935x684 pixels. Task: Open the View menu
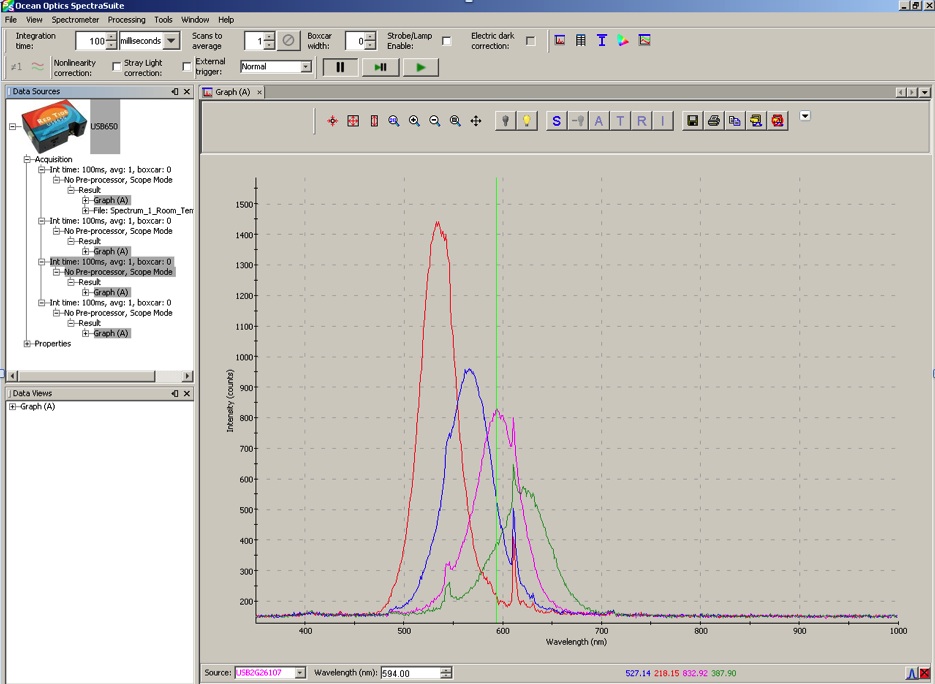(x=34, y=20)
